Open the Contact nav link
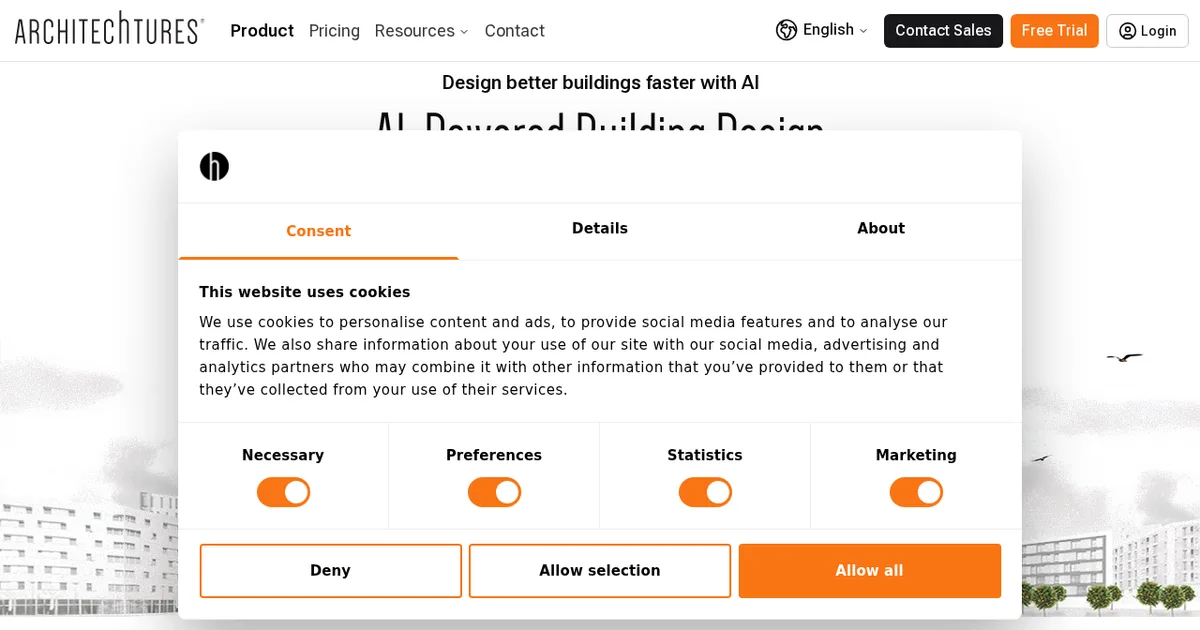The image size is (1200, 630). 514,31
